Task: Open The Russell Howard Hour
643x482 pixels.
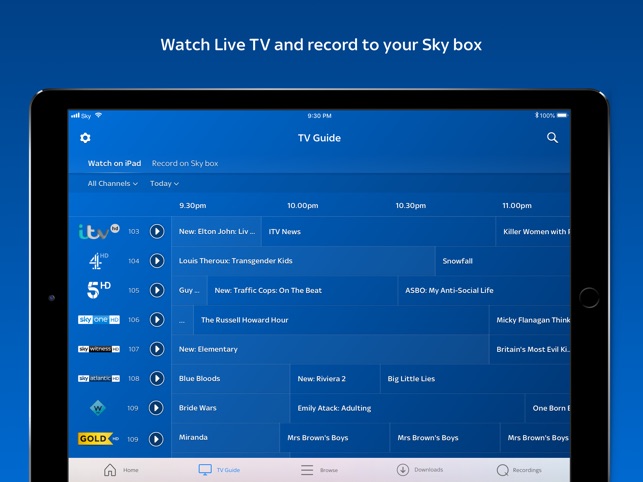Action: [341, 320]
